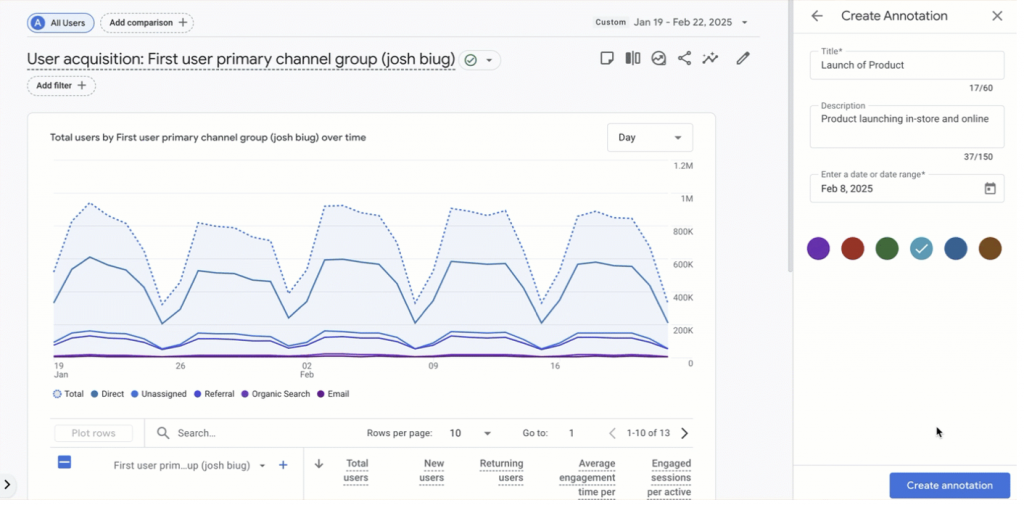
Task: Click the Add comparison button
Action: tap(147, 22)
